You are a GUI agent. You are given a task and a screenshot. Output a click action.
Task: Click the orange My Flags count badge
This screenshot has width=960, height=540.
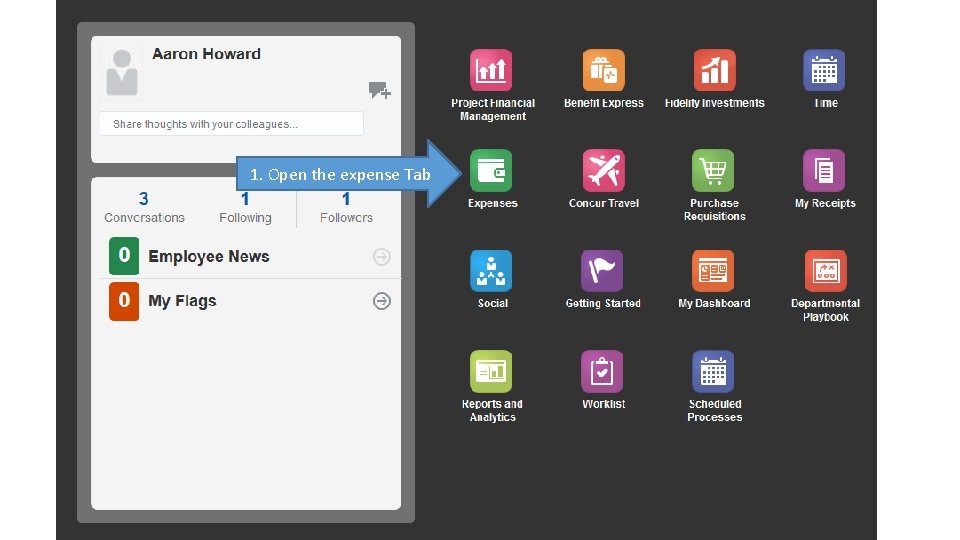pyautogui.click(x=124, y=301)
